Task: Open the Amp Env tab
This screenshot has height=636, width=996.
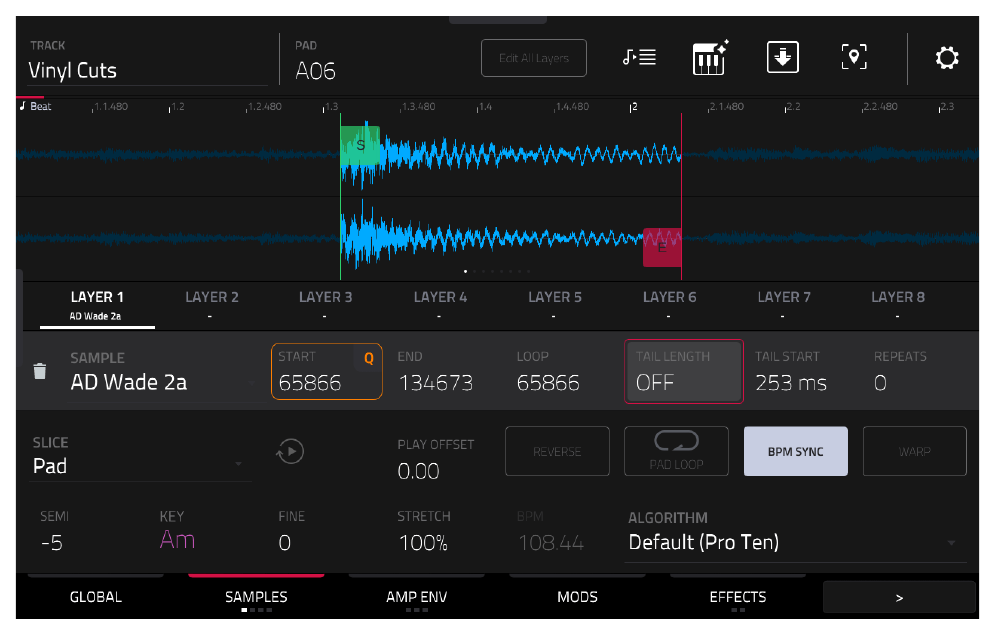Action: [417, 597]
